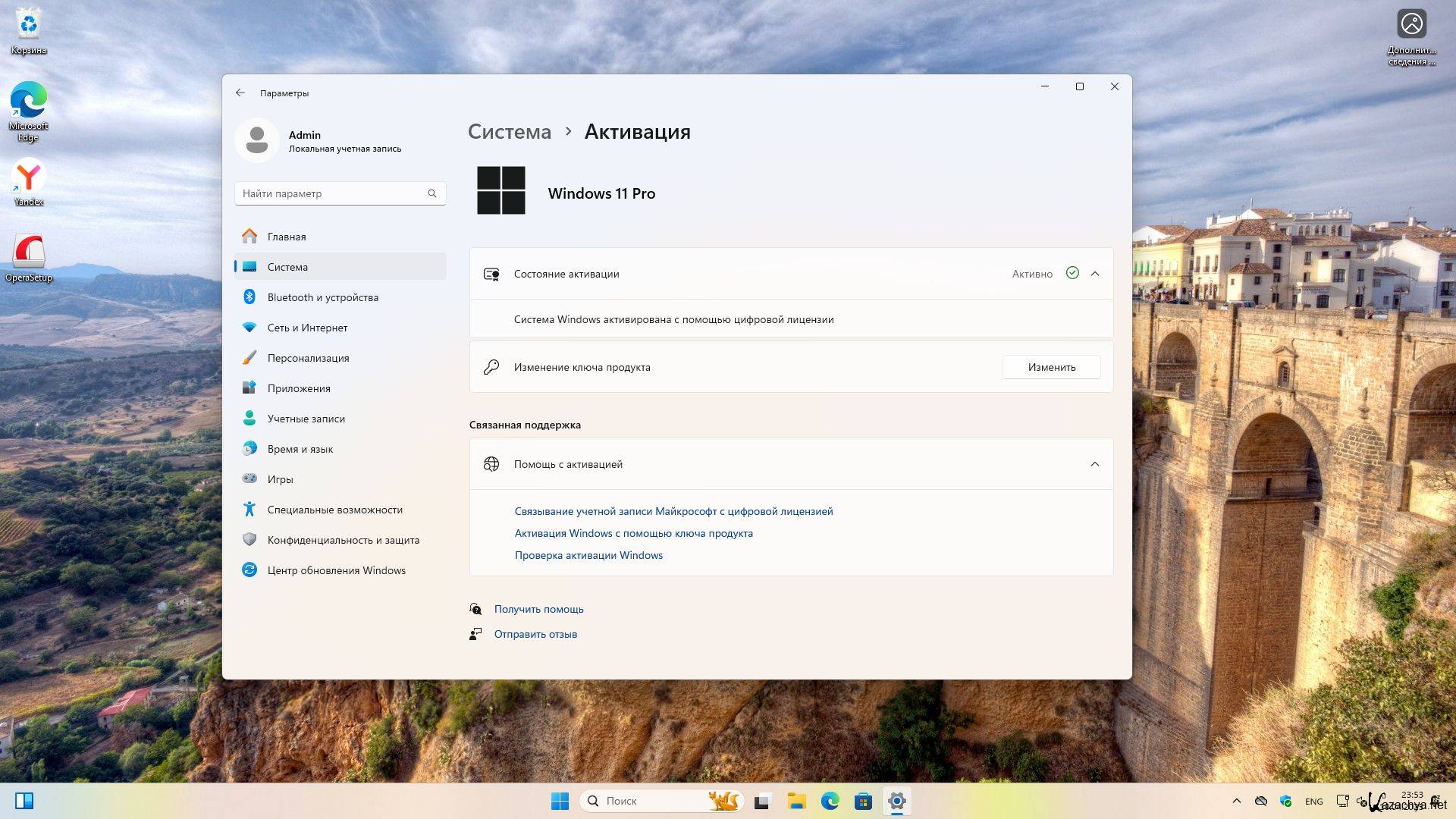Open Центр обновления Windows
The width and height of the screenshot is (1456, 819).
click(x=336, y=570)
